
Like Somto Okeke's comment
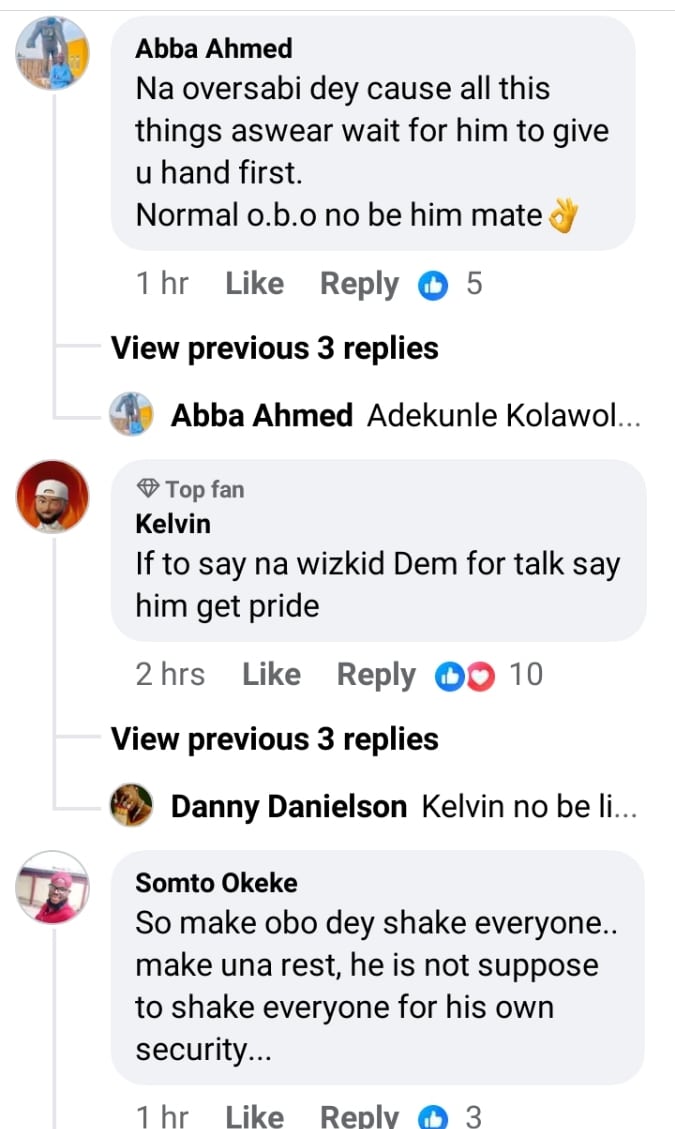254,1116
